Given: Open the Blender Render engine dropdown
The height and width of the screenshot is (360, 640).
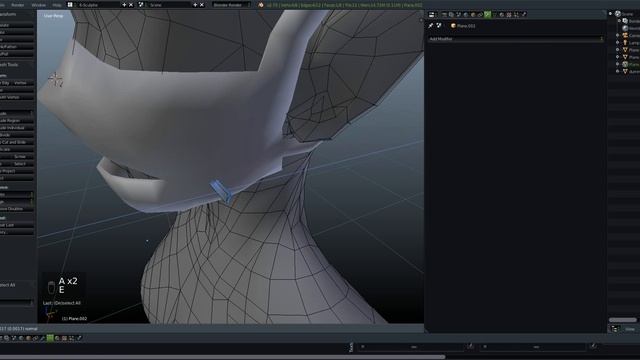Looking at the screenshot, I should pos(231,5).
